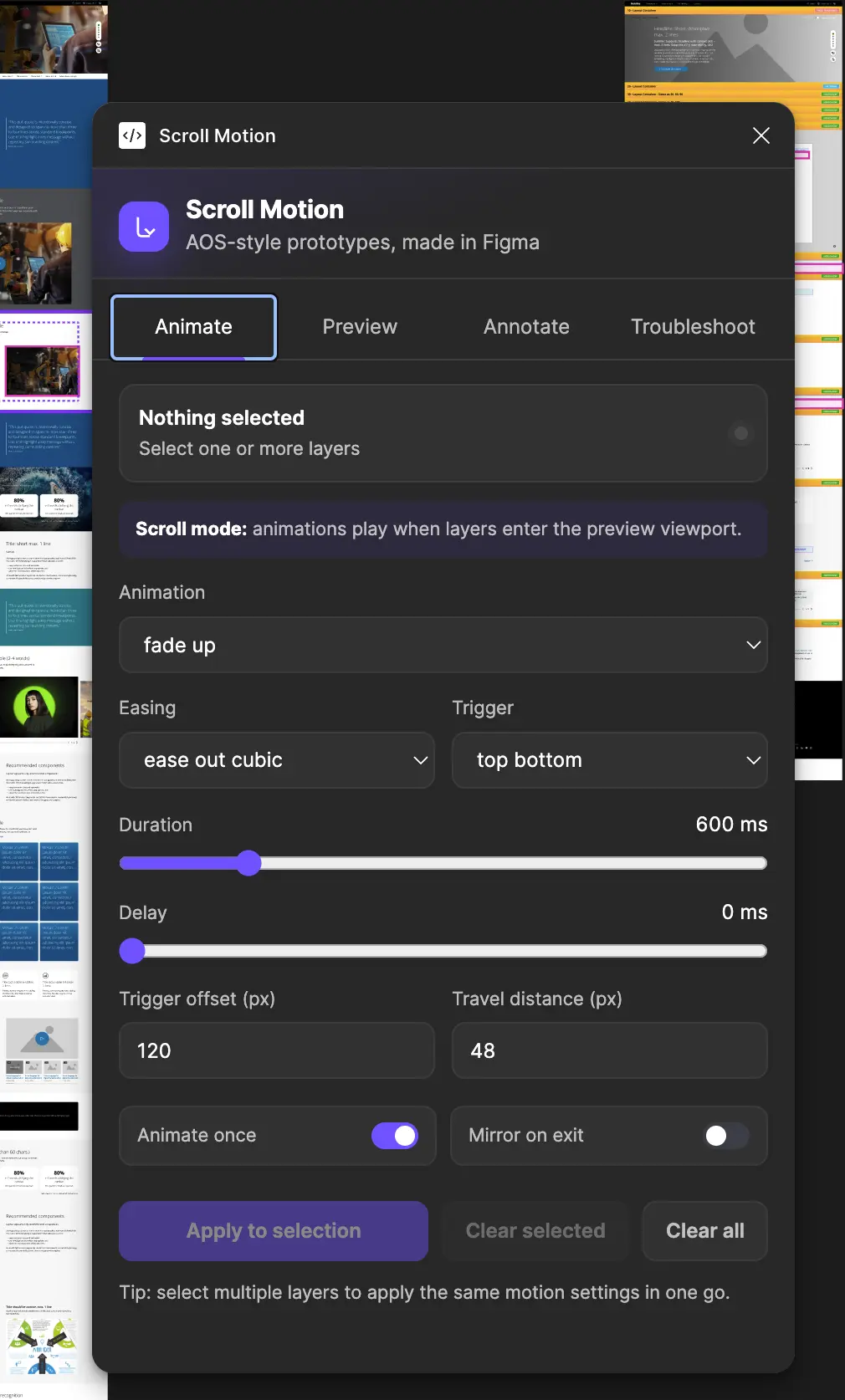This screenshot has width=845, height=1400.
Task: Open the Animation dropdown showing fade up
Action: (x=443, y=645)
